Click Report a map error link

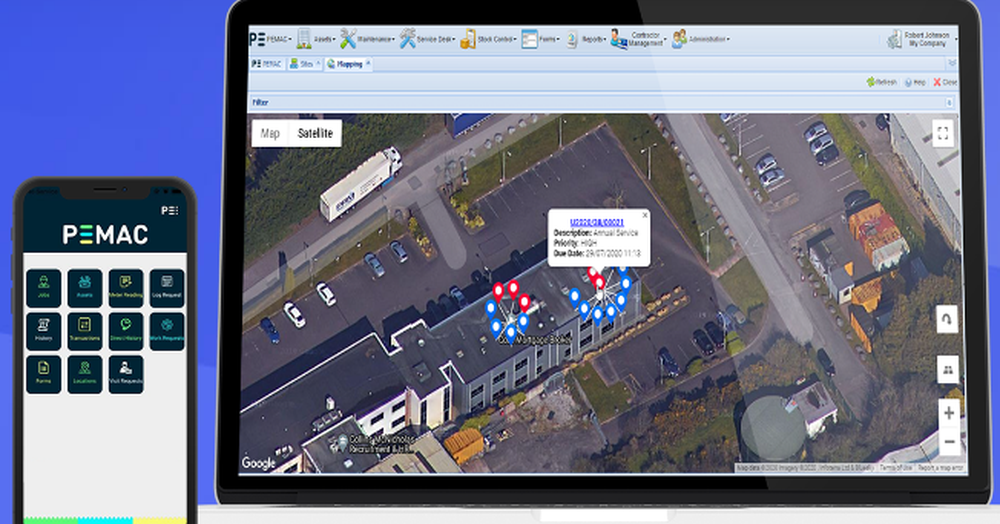pos(941,468)
